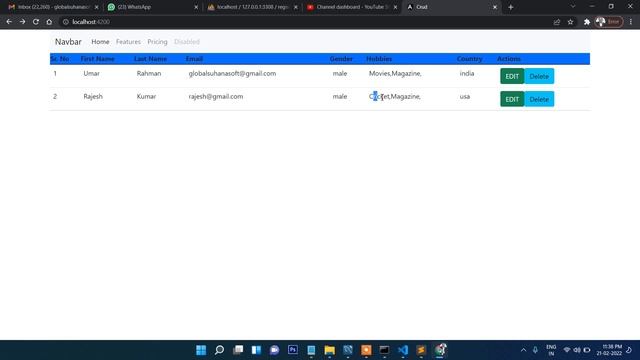Screen dimensions: 640x360
Task: Click the Navbar brand link
Action: (x=68, y=42)
